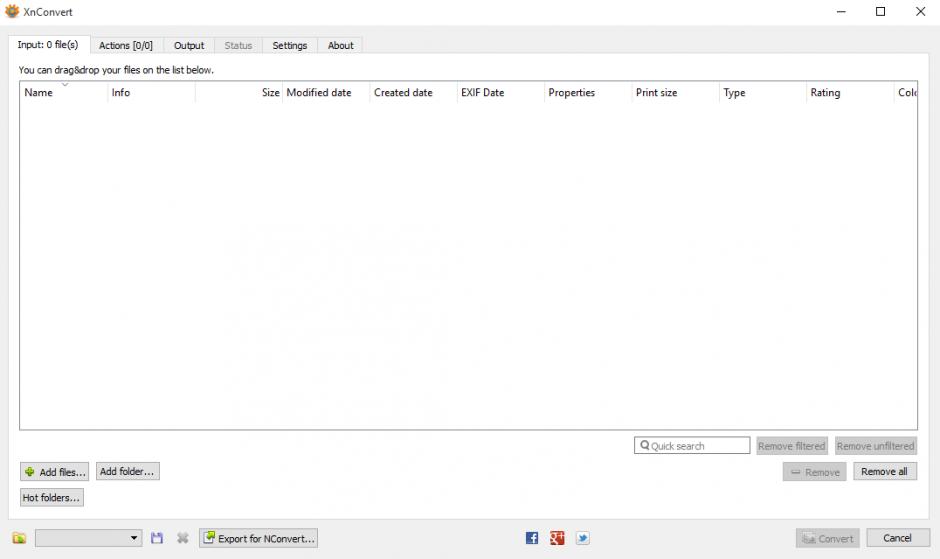This screenshot has width=940, height=559.
Task: Click the Add files button
Action: pyautogui.click(x=54, y=472)
